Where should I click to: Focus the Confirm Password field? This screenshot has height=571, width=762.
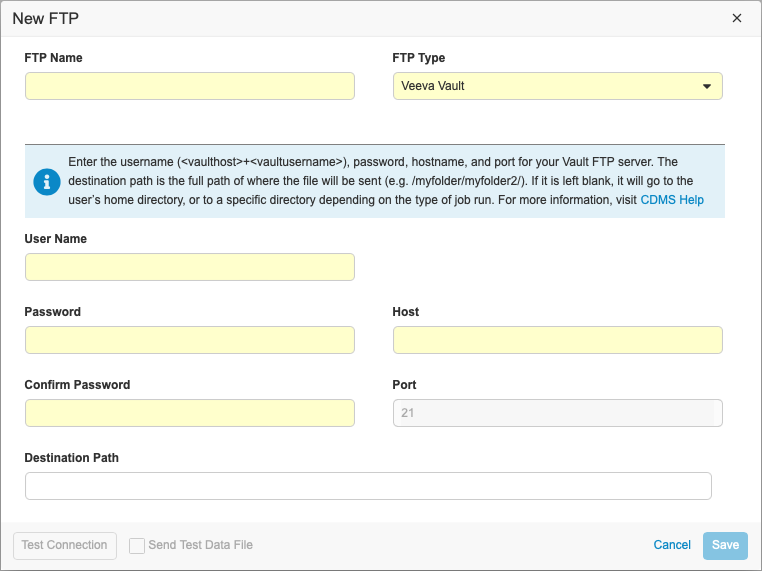click(x=189, y=413)
